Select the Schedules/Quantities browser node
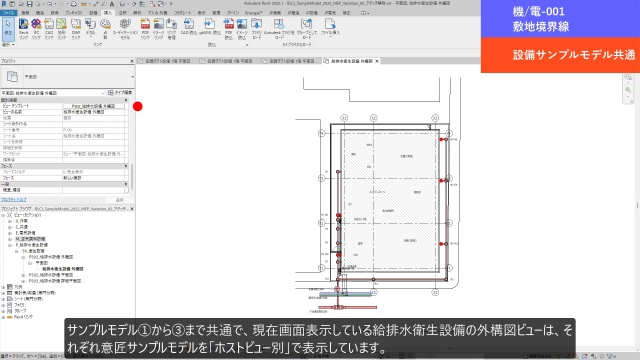This screenshot has width=640, height=360. [35, 293]
